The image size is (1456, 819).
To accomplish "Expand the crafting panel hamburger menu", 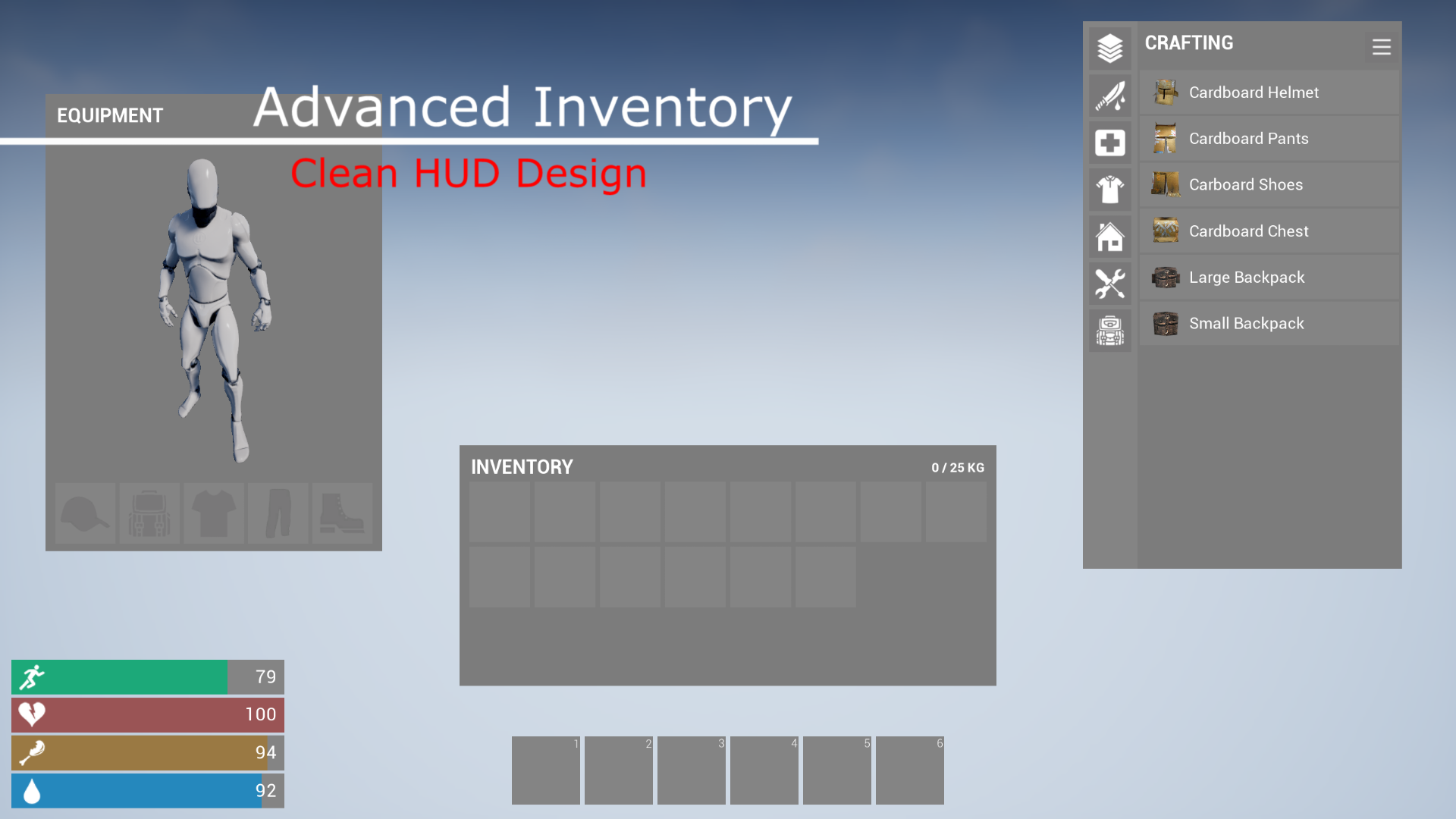I will point(1382,47).
